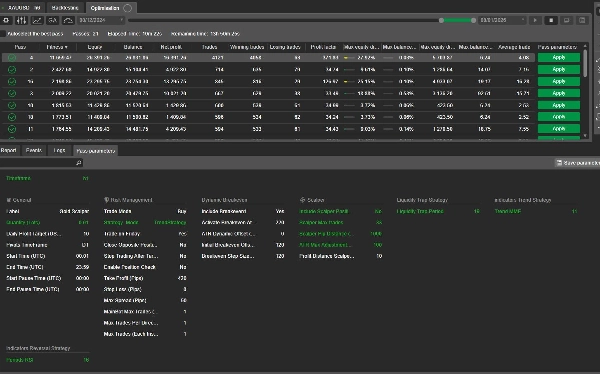Image resolution: width=600 pixels, height=374 pixels.
Task: Click the spinning progress circle on the Optimization tab
Action: pyautogui.click(x=128, y=8)
